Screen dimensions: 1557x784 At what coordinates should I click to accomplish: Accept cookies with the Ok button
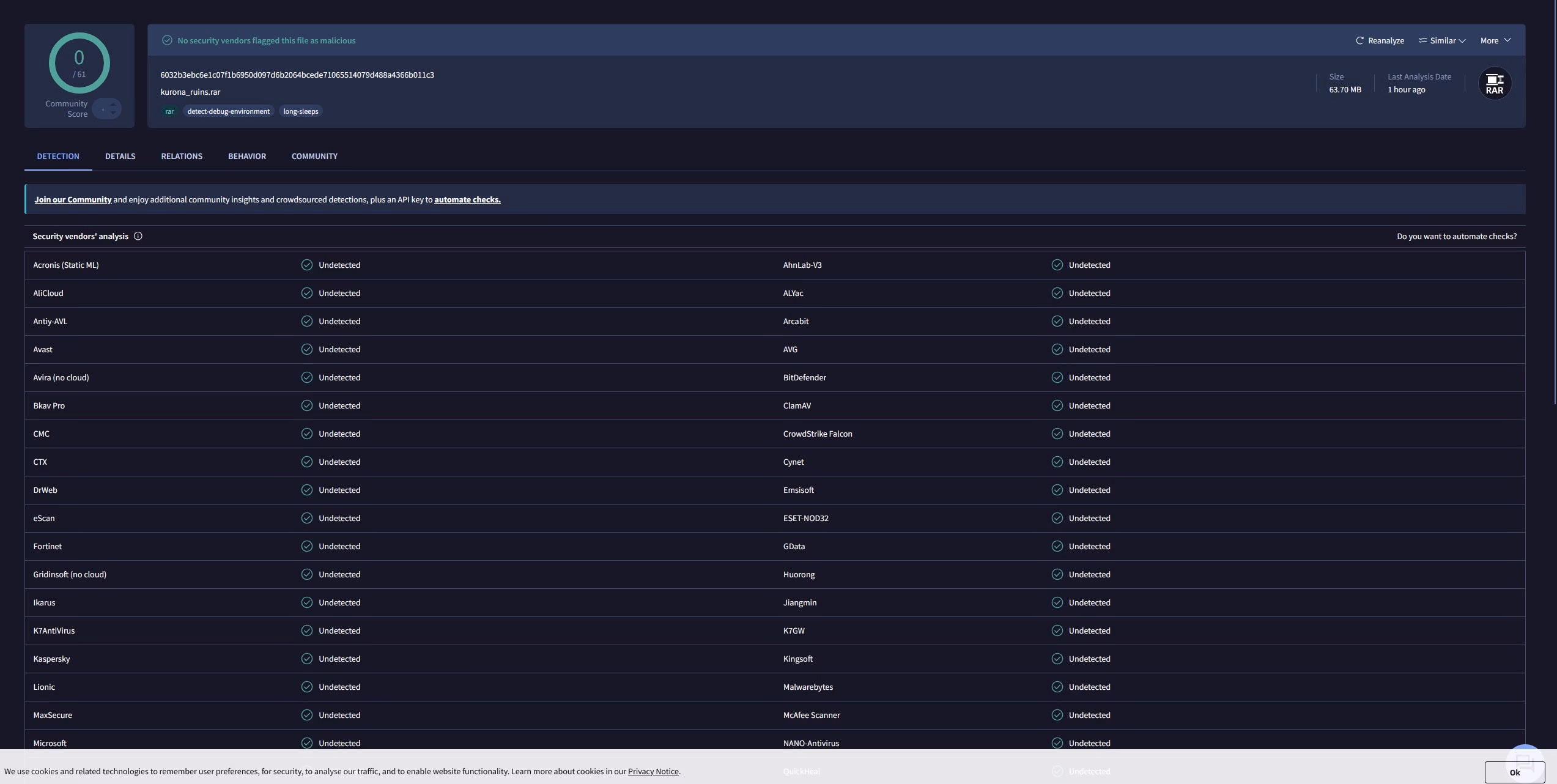tap(1515, 772)
